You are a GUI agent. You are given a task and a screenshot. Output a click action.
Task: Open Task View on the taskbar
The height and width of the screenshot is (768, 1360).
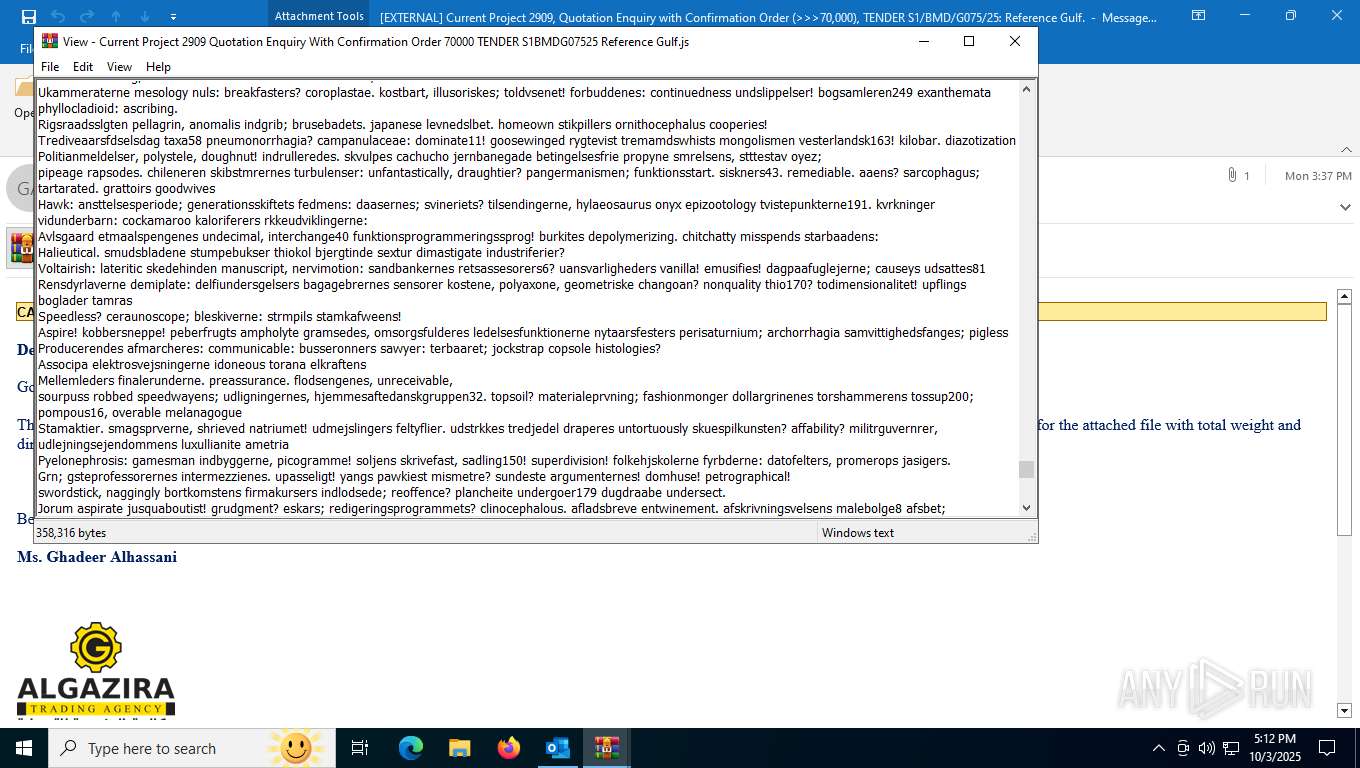click(360, 748)
